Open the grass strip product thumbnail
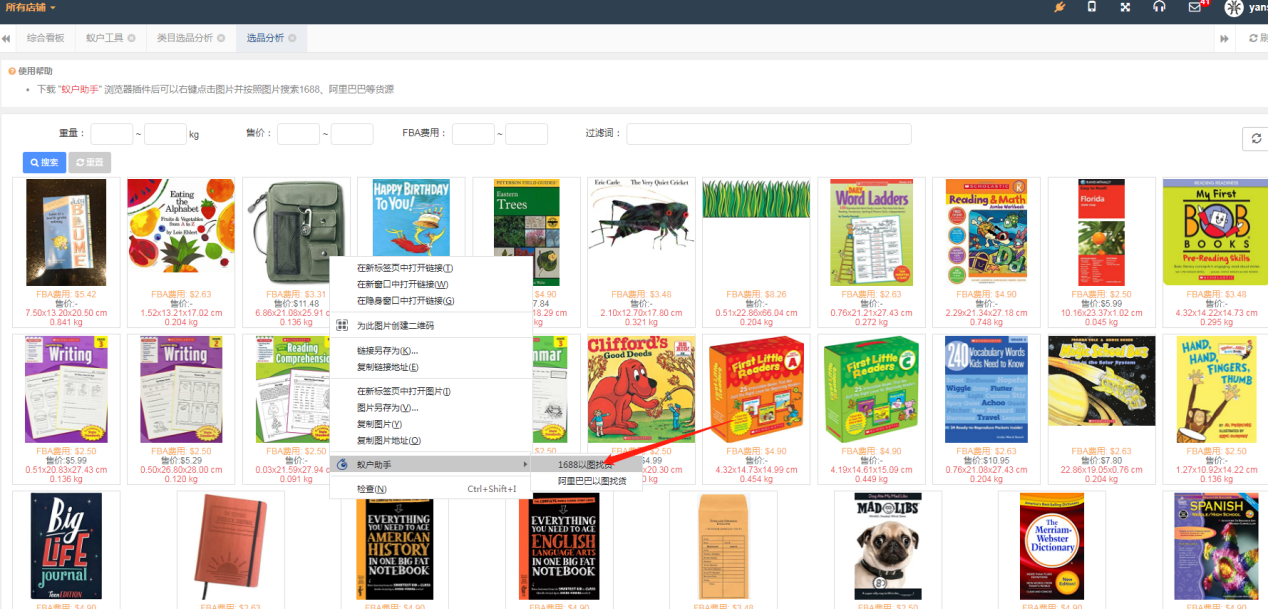This screenshot has width=1268, height=609. tap(756, 198)
